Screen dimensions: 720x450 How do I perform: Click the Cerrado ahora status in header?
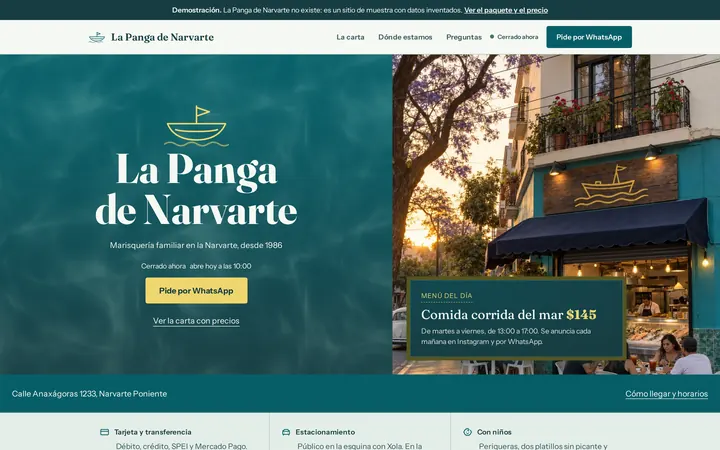tap(518, 37)
